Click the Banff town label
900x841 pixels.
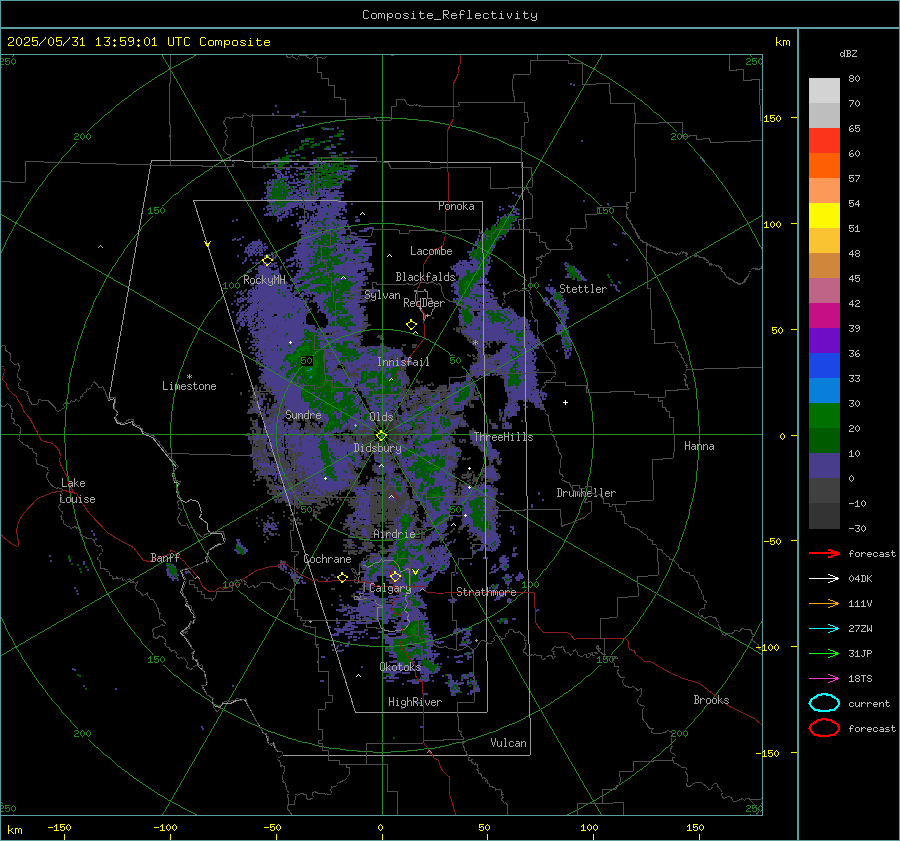(x=165, y=557)
